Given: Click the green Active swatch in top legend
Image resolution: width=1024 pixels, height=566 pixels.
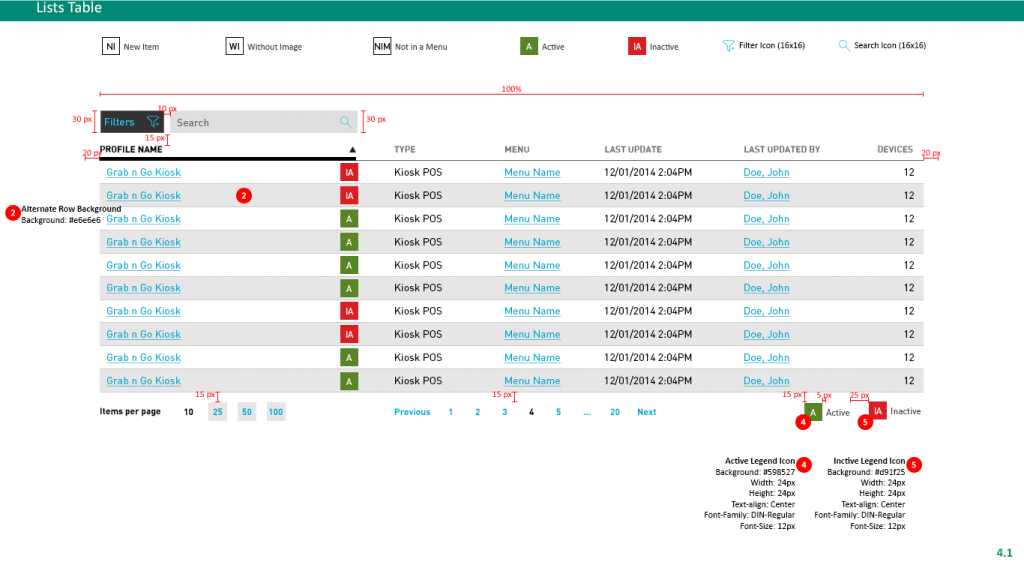Looking at the screenshot, I should point(529,47).
